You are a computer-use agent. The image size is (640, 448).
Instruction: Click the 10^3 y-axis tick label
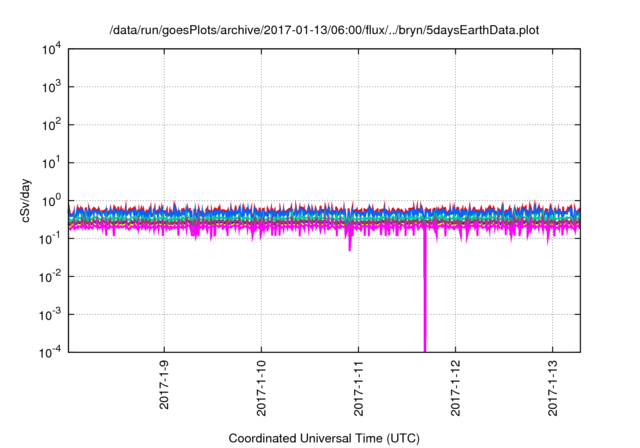point(52,88)
